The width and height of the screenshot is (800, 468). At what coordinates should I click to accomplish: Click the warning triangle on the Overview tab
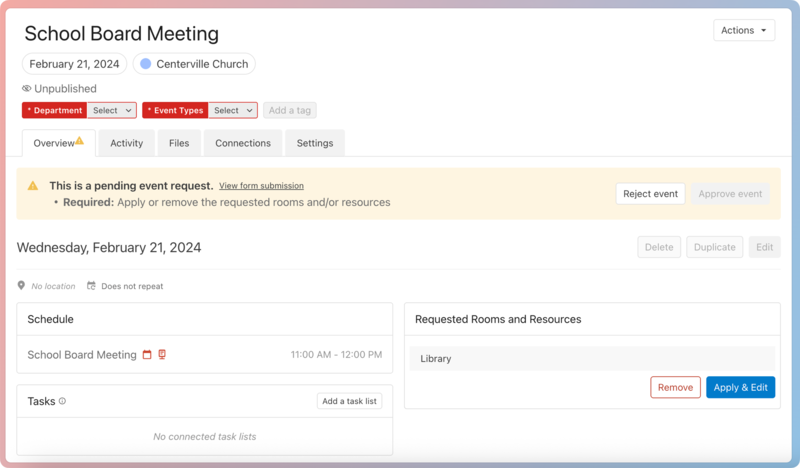tap(80, 141)
